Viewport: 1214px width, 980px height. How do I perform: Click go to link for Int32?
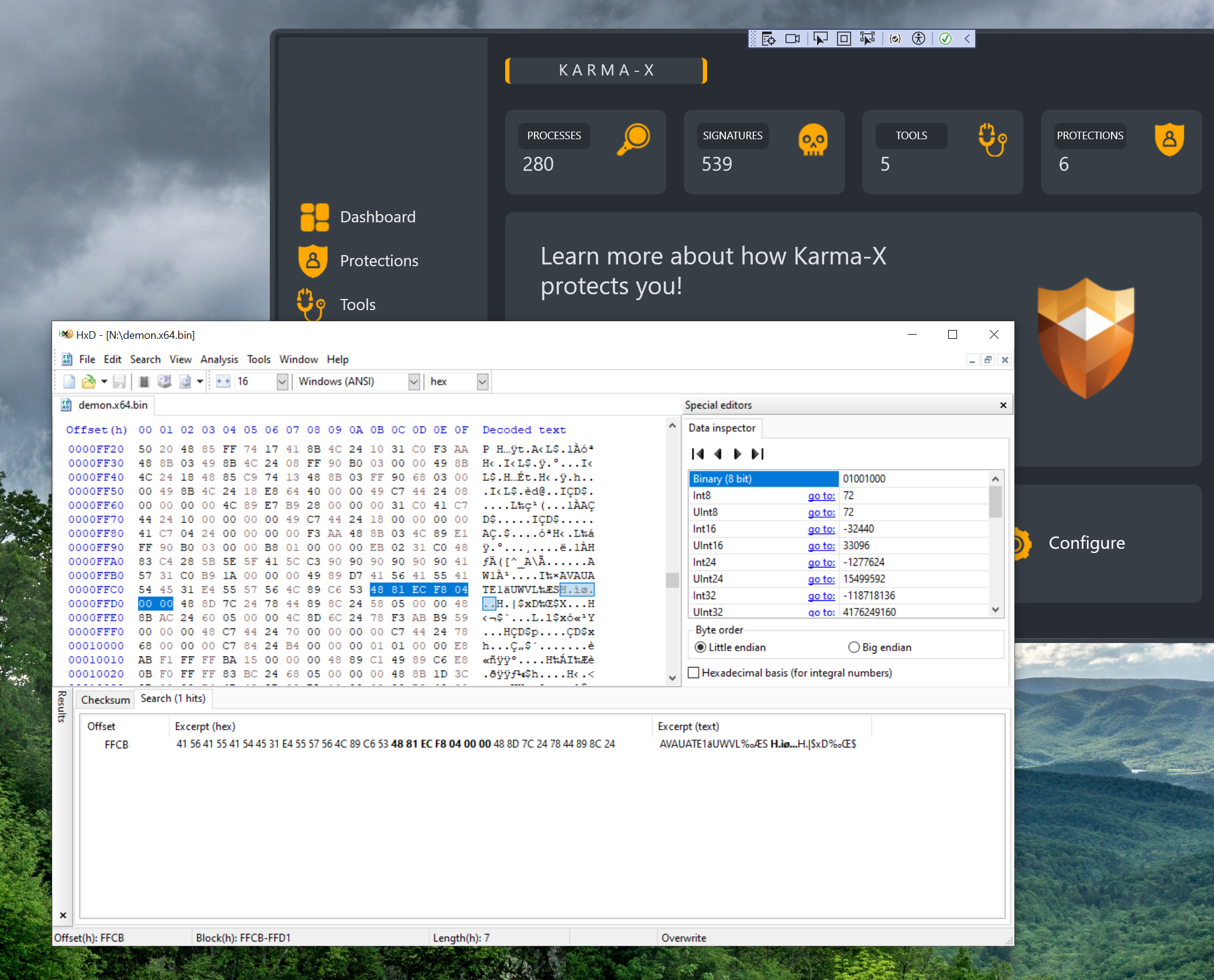point(821,596)
